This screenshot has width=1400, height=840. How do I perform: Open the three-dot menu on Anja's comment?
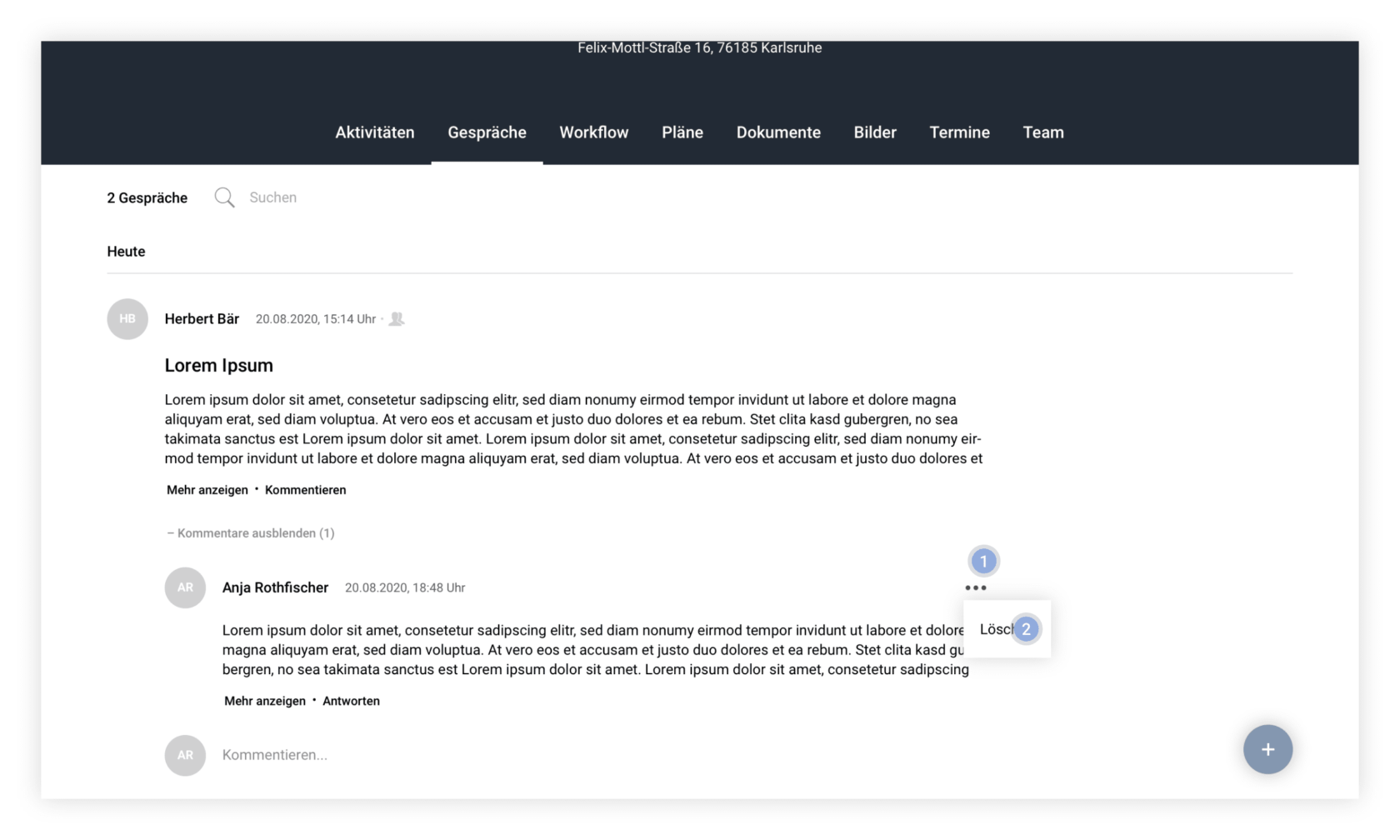976,587
